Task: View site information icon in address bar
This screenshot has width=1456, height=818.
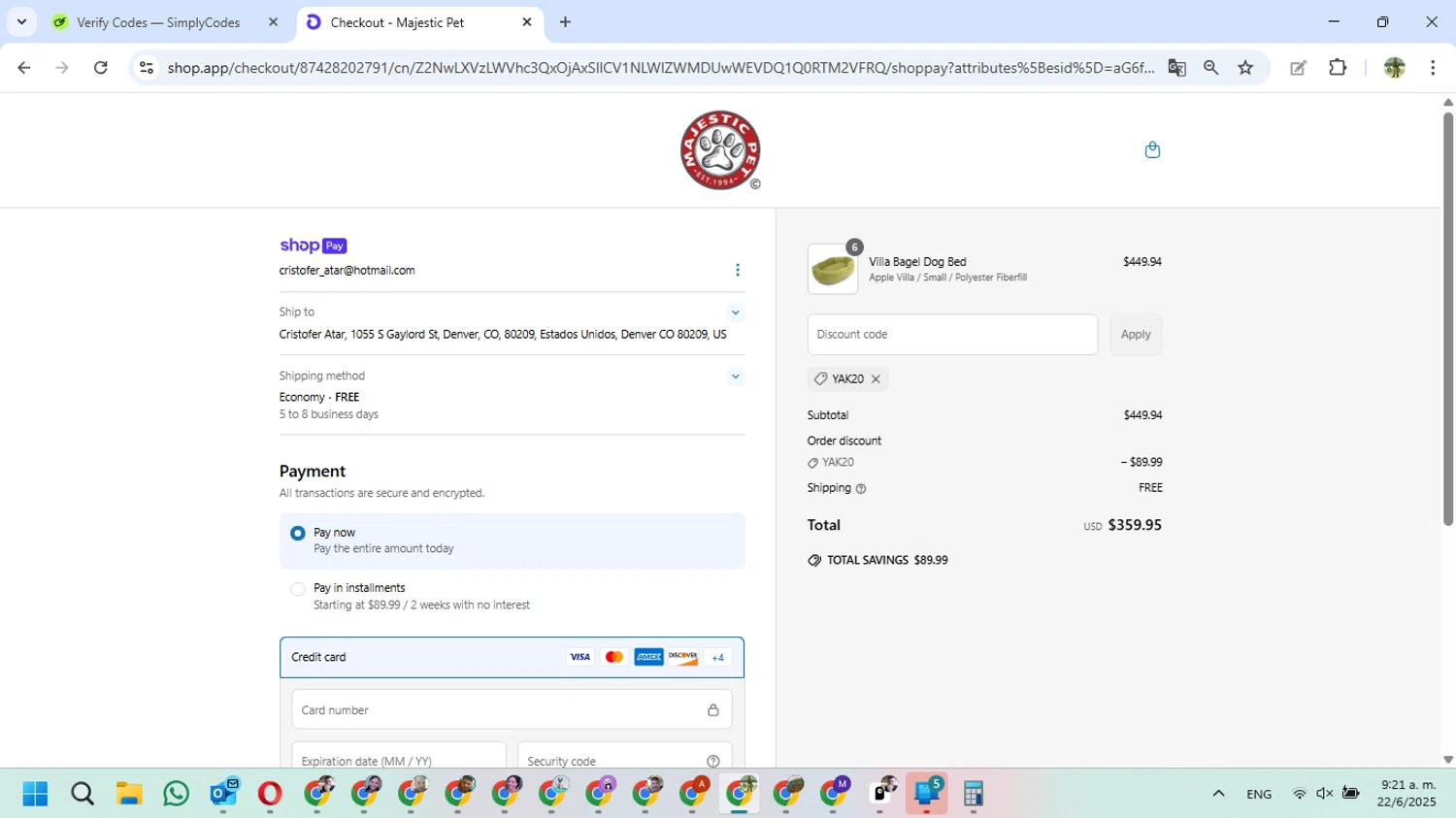Action: click(147, 68)
